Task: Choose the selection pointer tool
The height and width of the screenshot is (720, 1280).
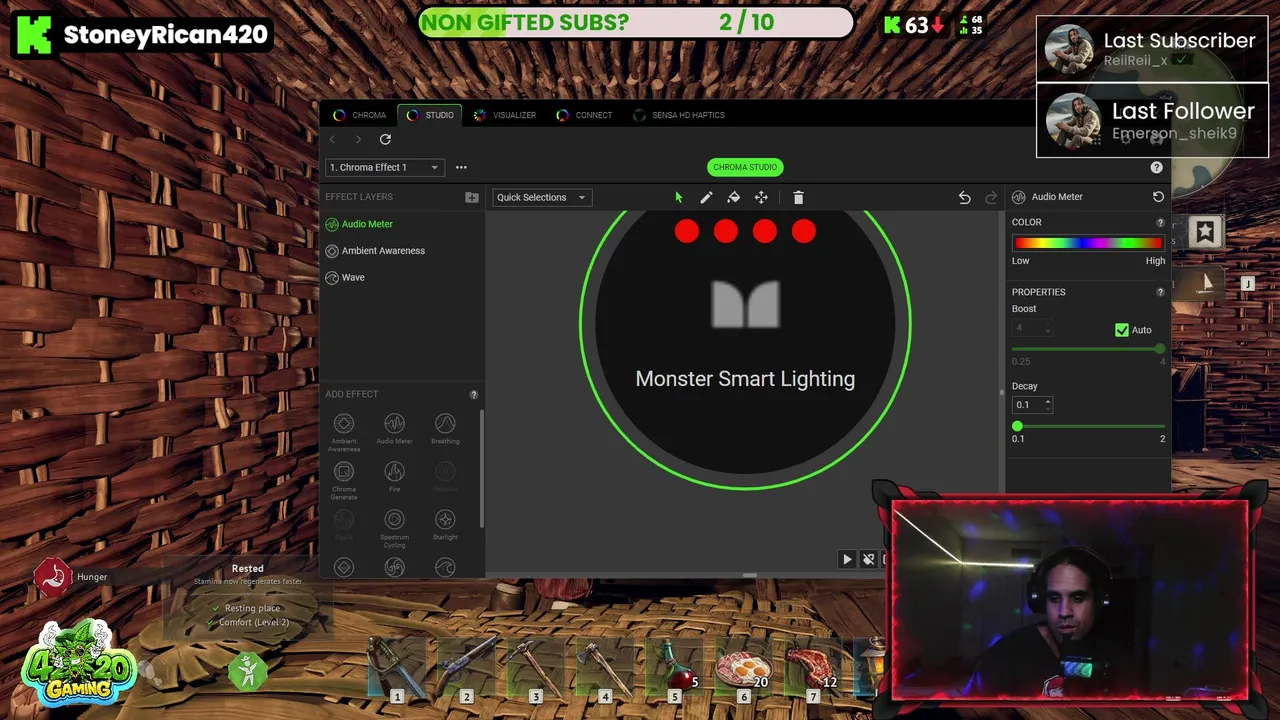Action: (x=679, y=197)
